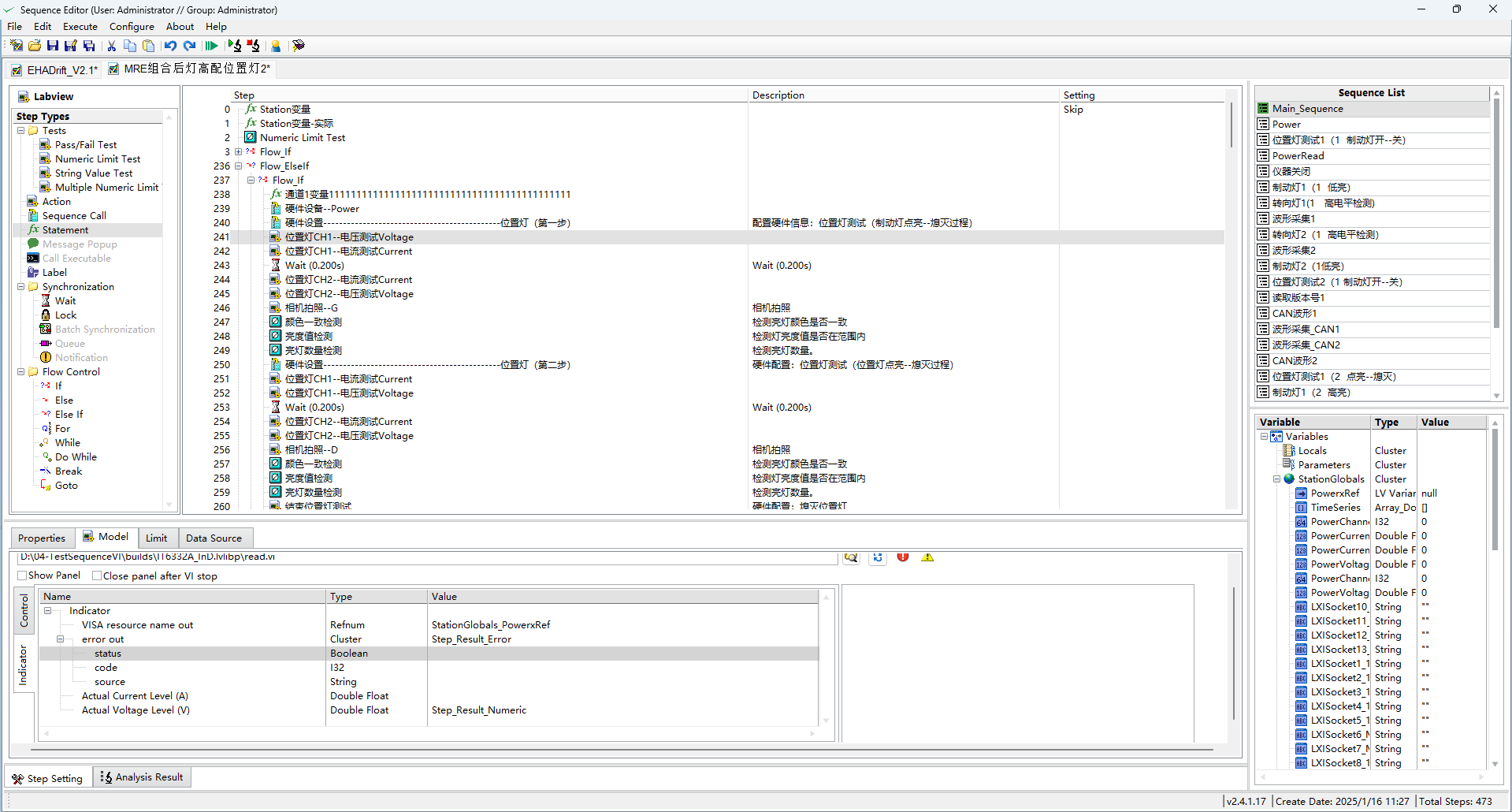Run the sequence with the green play icon
Viewport: 1512px width, 812px height.
point(211,46)
